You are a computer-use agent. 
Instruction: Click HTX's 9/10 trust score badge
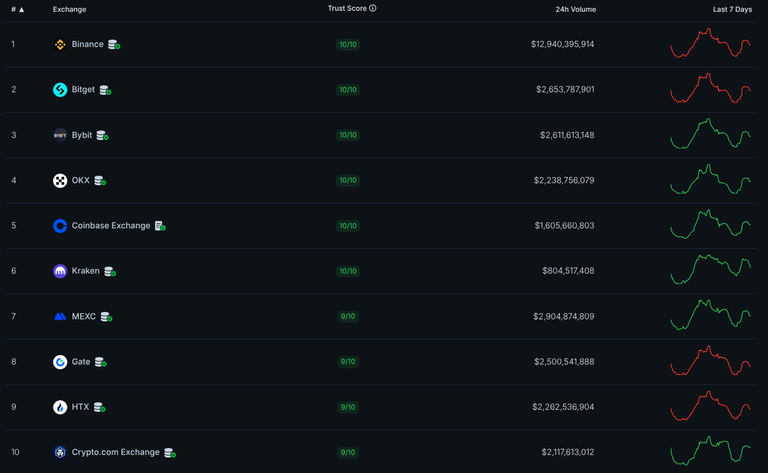[x=348, y=407]
